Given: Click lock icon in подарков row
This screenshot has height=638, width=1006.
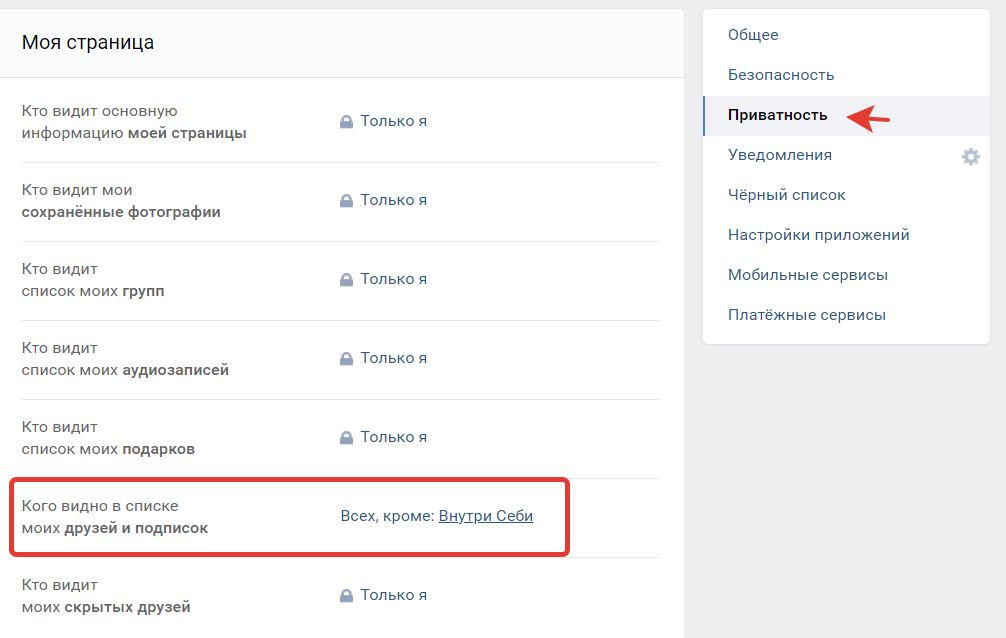Looking at the screenshot, I should 346,437.
